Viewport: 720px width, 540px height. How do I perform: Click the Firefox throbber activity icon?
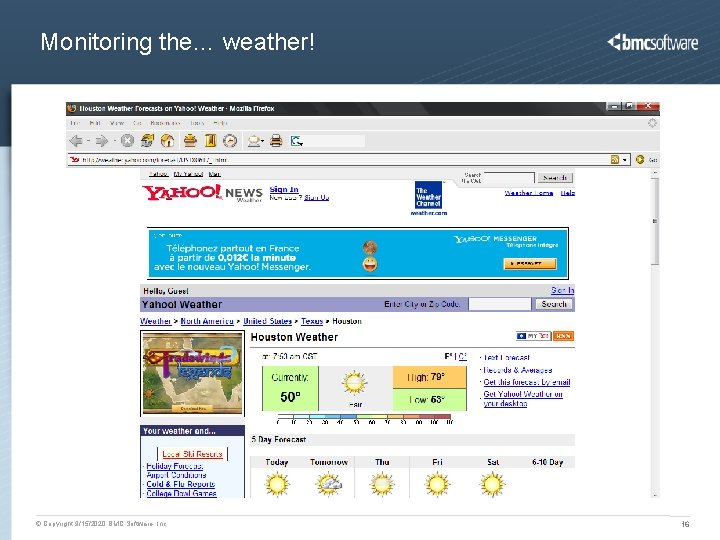(x=652, y=123)
